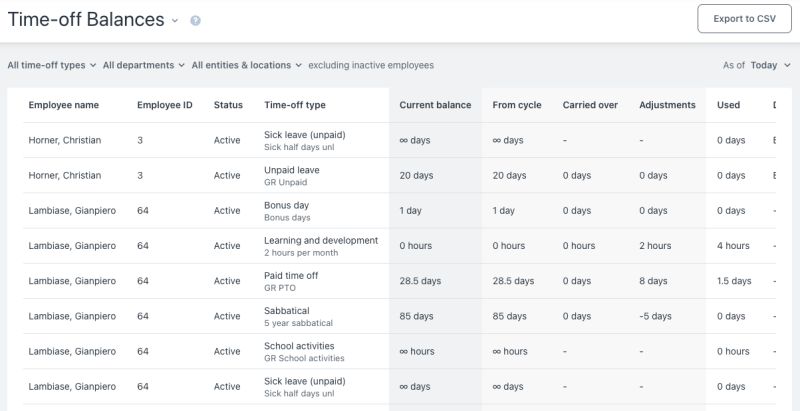Screen dimensions: 800x411
Task: Click the Used column header
Action: click(729, 105)
